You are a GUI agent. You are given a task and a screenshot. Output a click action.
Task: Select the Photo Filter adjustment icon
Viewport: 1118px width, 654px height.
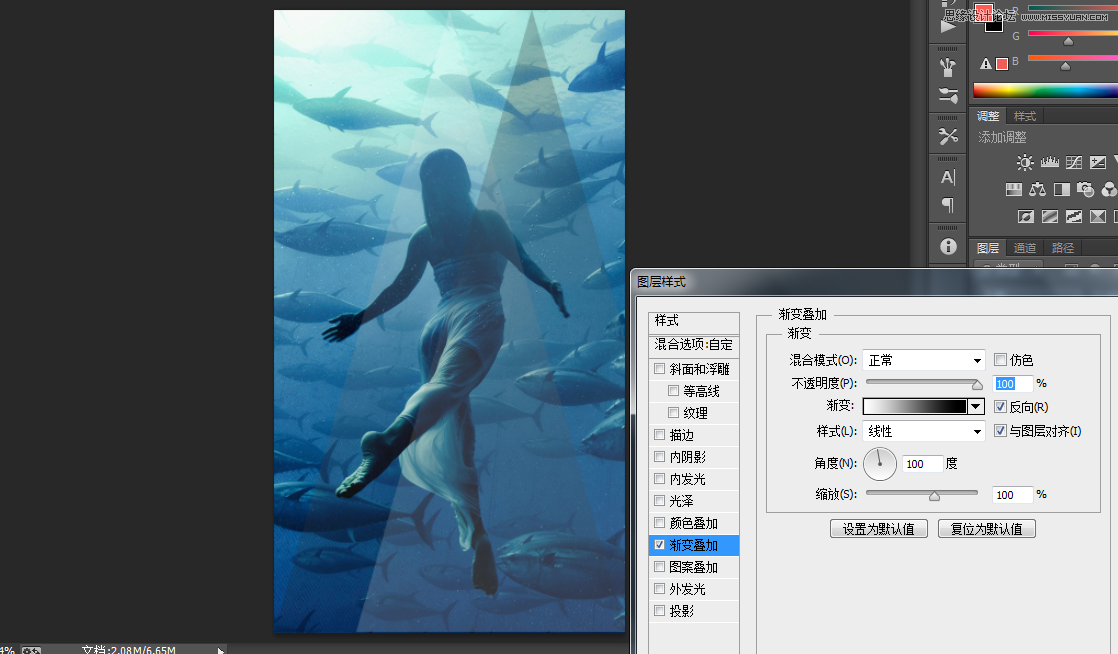[x=1084, y=189]
